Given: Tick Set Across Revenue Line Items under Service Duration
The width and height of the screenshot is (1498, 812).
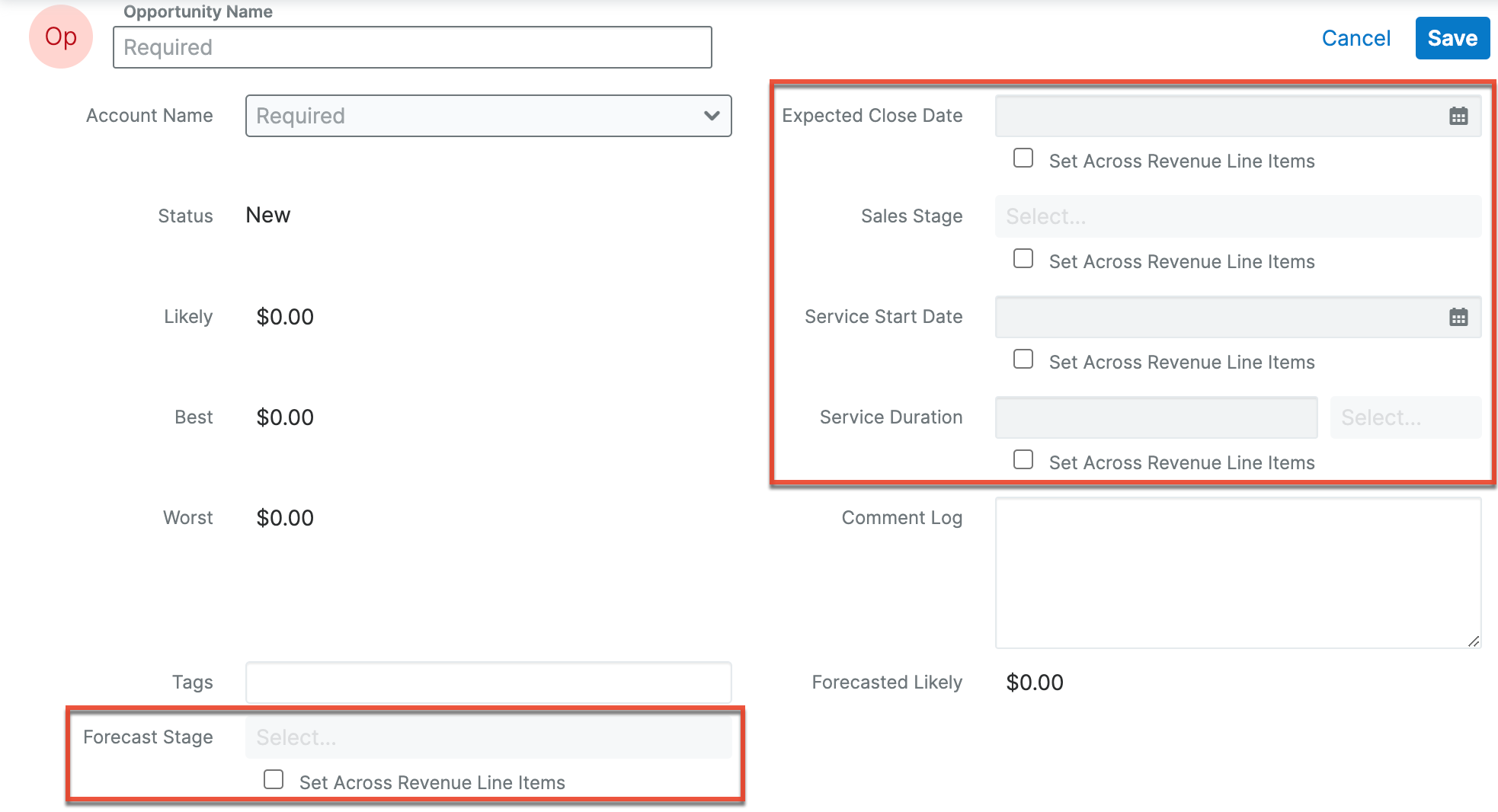Looking at the screenshot, I should click(x=1023, y=460).
